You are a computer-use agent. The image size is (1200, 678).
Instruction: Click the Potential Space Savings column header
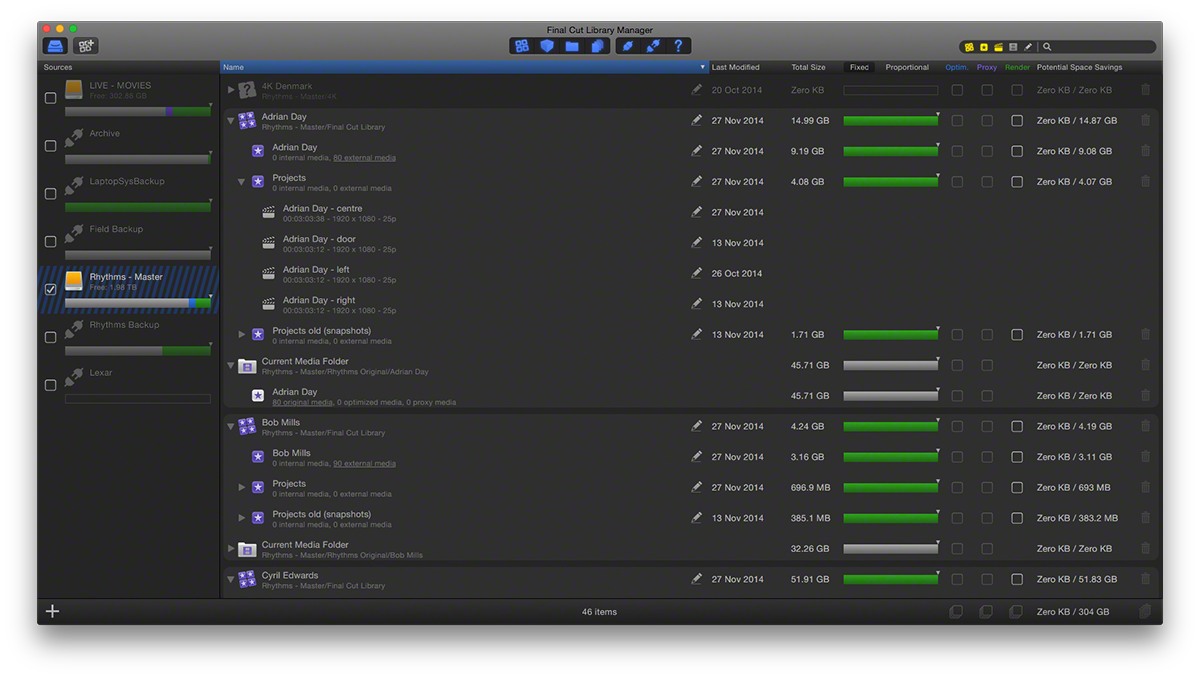1079,67
